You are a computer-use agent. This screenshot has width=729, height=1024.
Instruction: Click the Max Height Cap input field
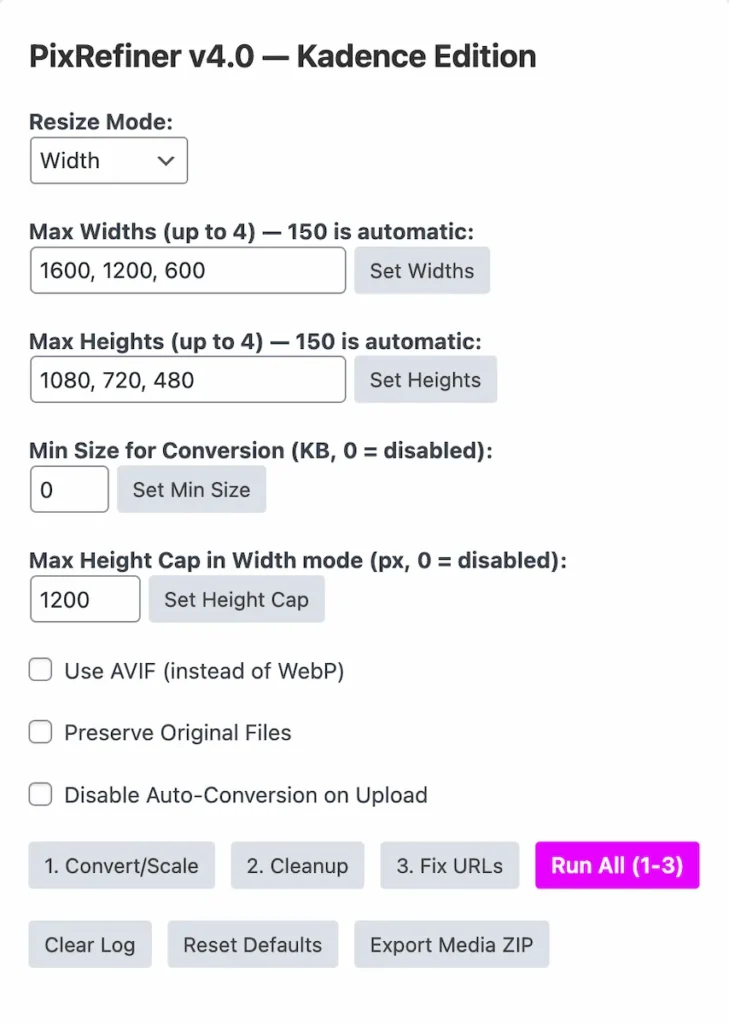[84, 600]
